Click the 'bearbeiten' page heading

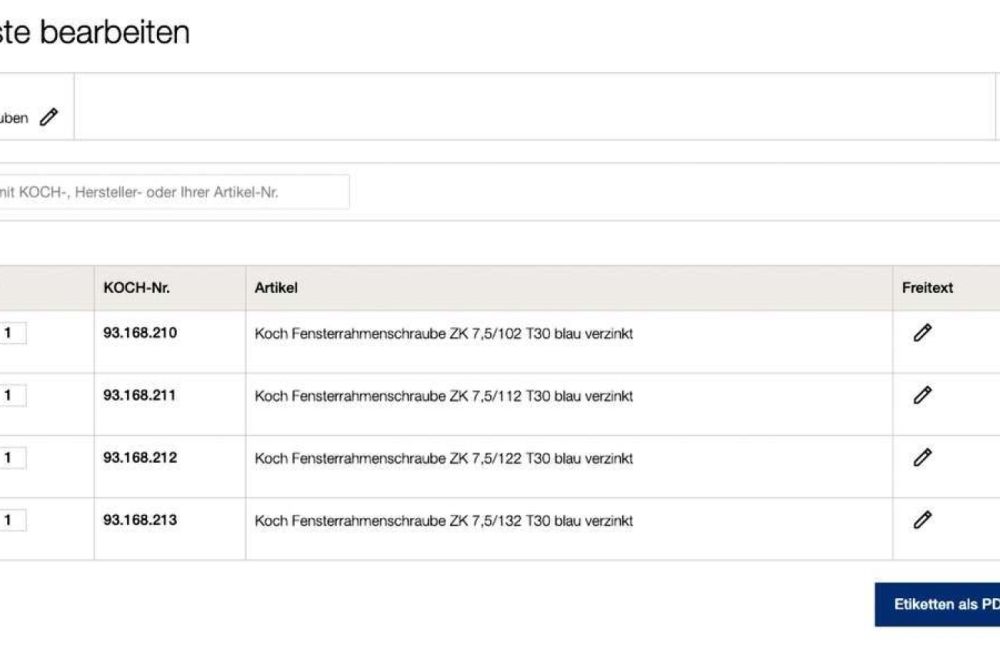[x=115, y=32]
